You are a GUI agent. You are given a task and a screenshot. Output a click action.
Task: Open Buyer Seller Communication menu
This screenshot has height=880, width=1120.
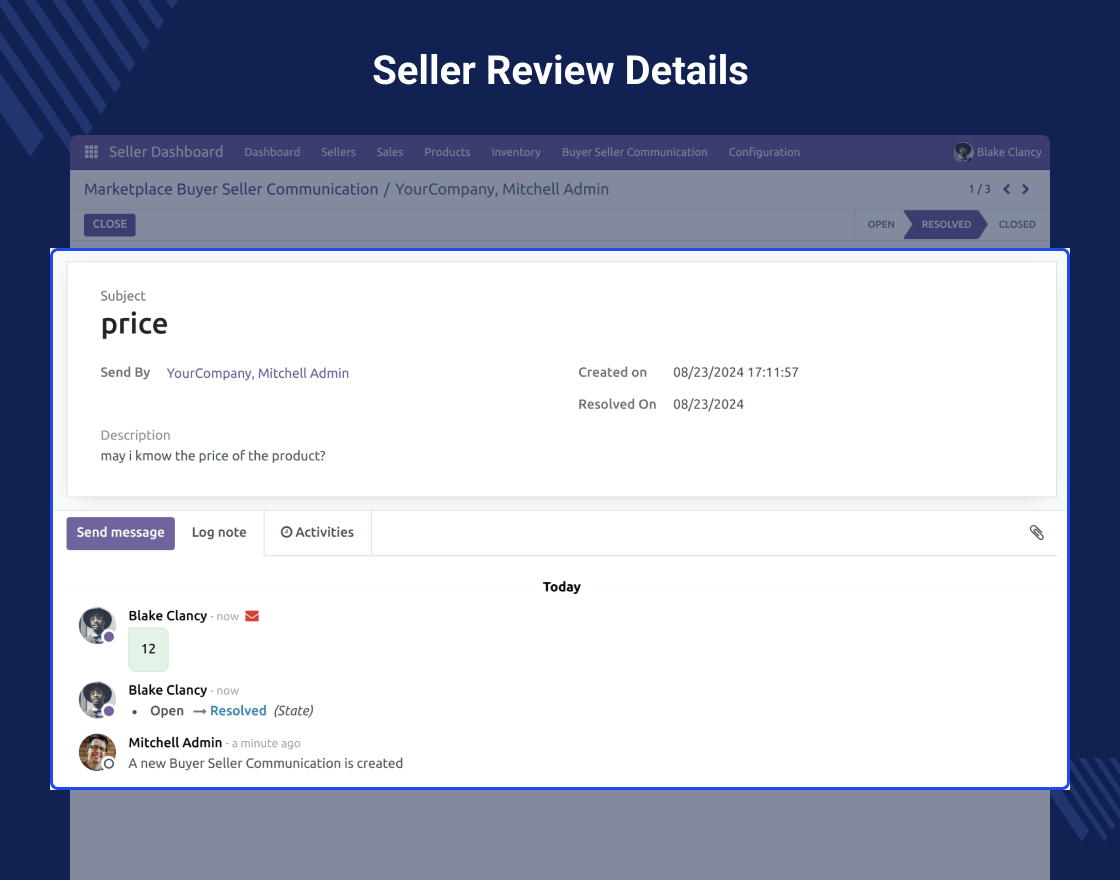pos(634,152)
